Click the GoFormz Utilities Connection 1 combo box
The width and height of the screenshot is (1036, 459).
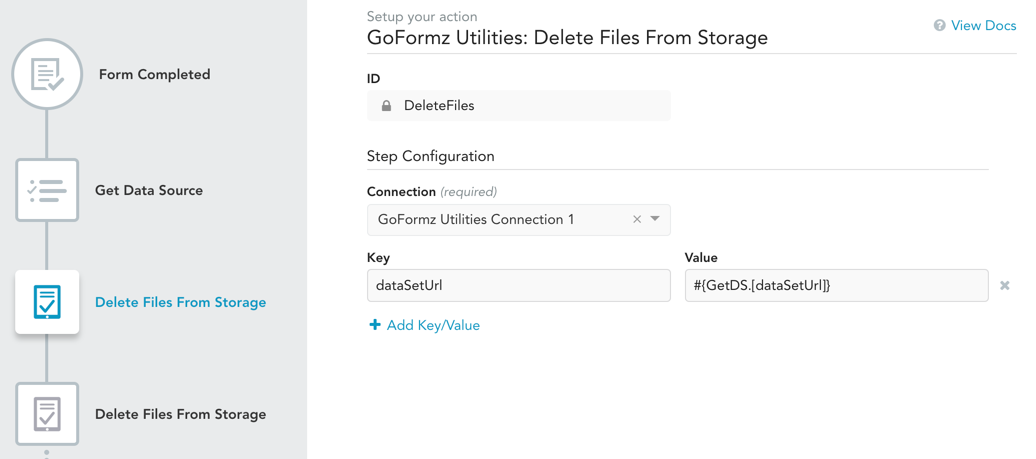pyautogui.click(x=500, y=220)
